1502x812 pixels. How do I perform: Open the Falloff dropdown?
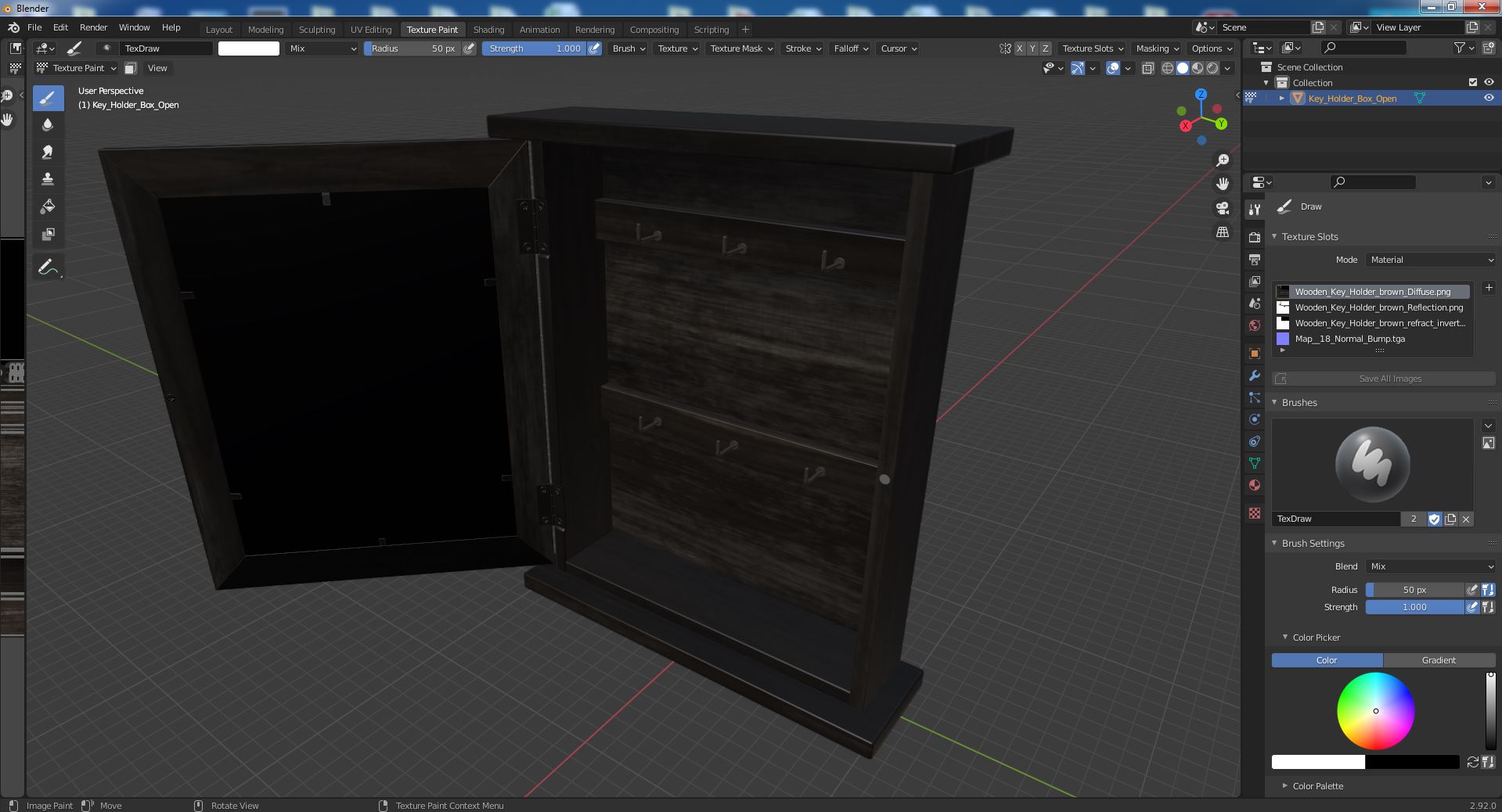click(851, 49)
